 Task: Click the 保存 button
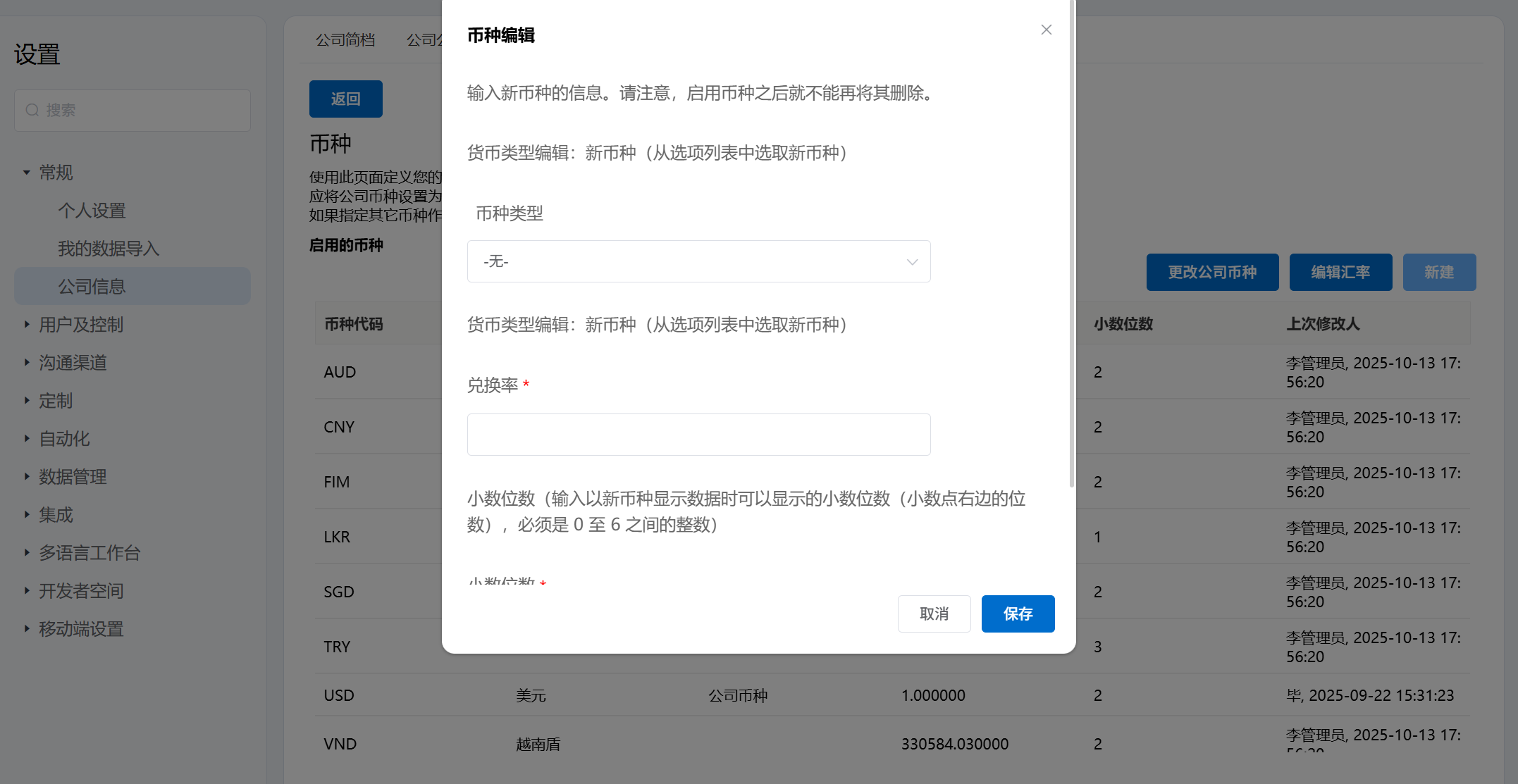1017,614
